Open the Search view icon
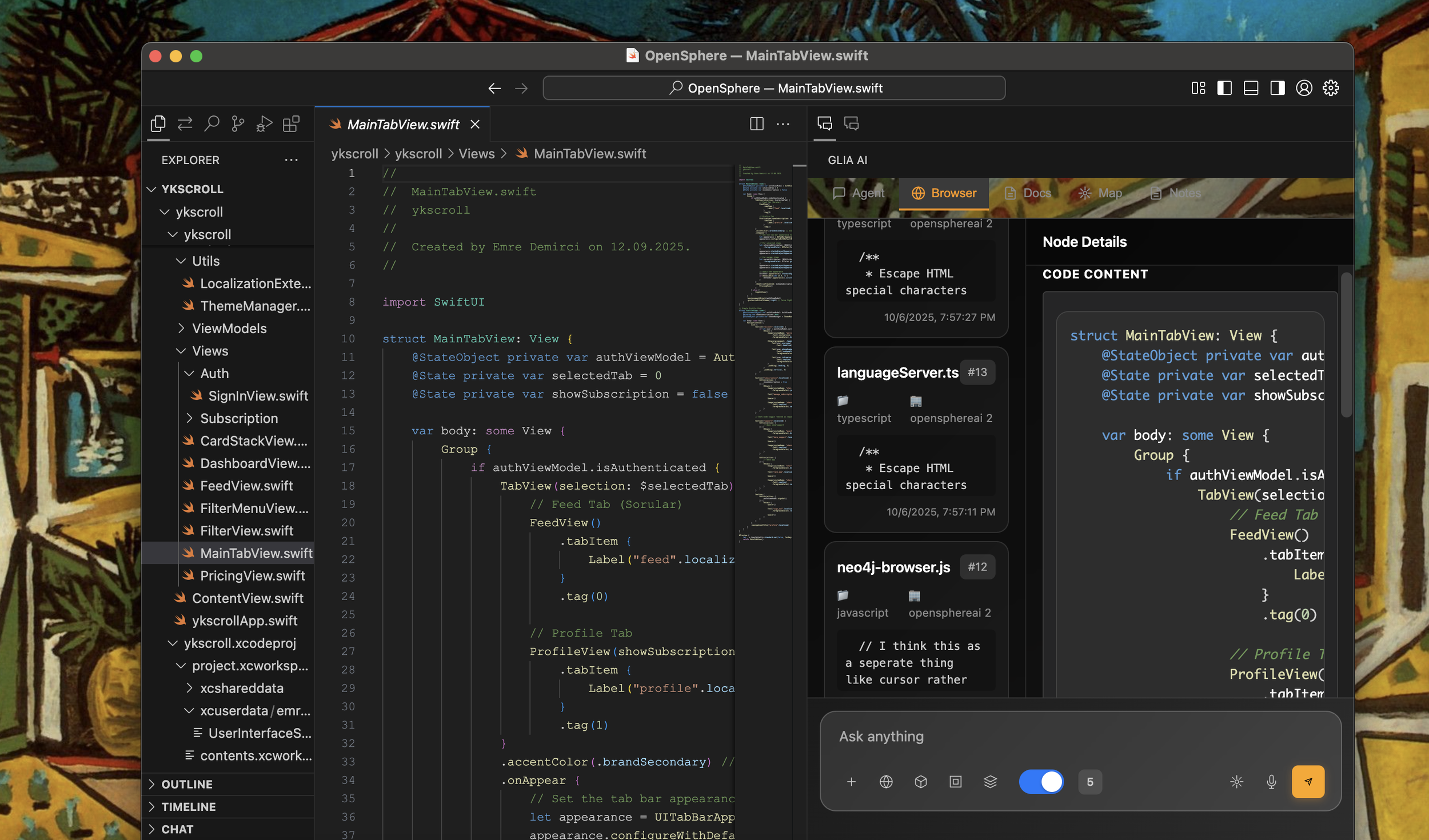 click(x=211, y=123)
